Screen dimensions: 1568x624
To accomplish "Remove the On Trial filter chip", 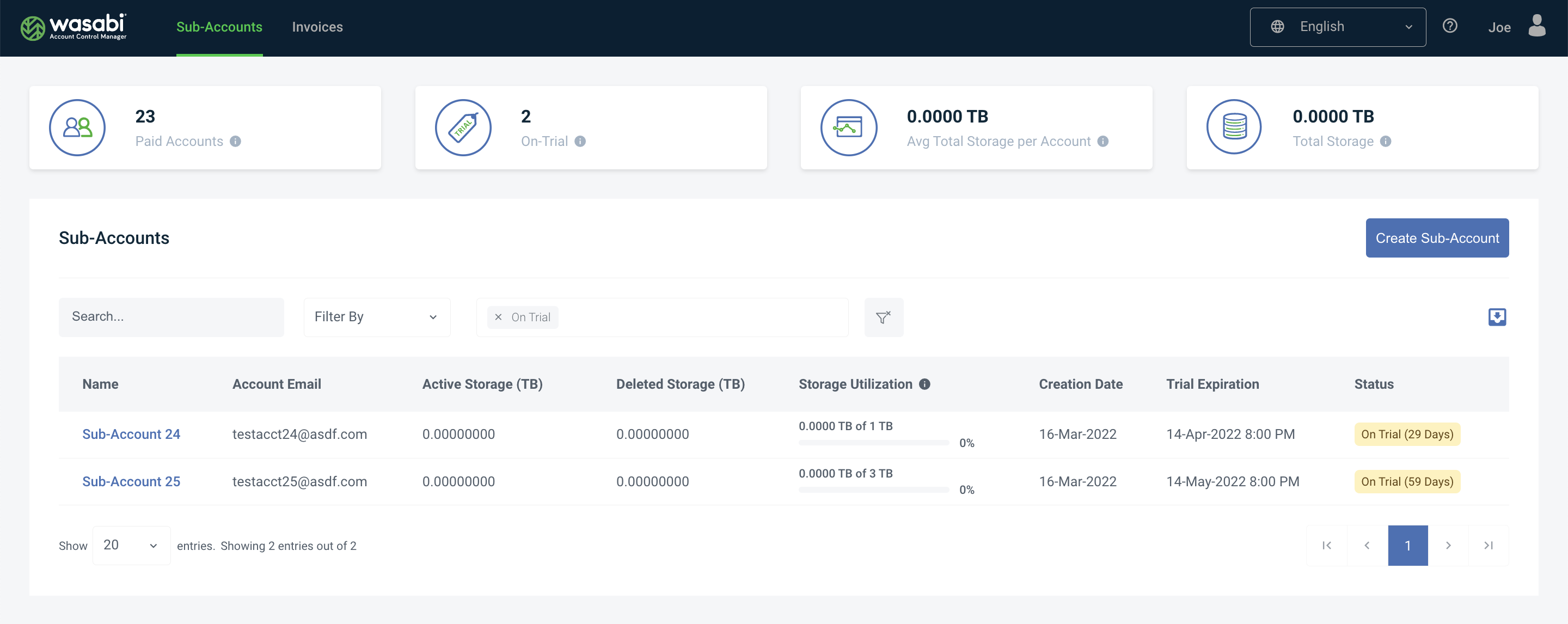I will [x=499, y=317].
